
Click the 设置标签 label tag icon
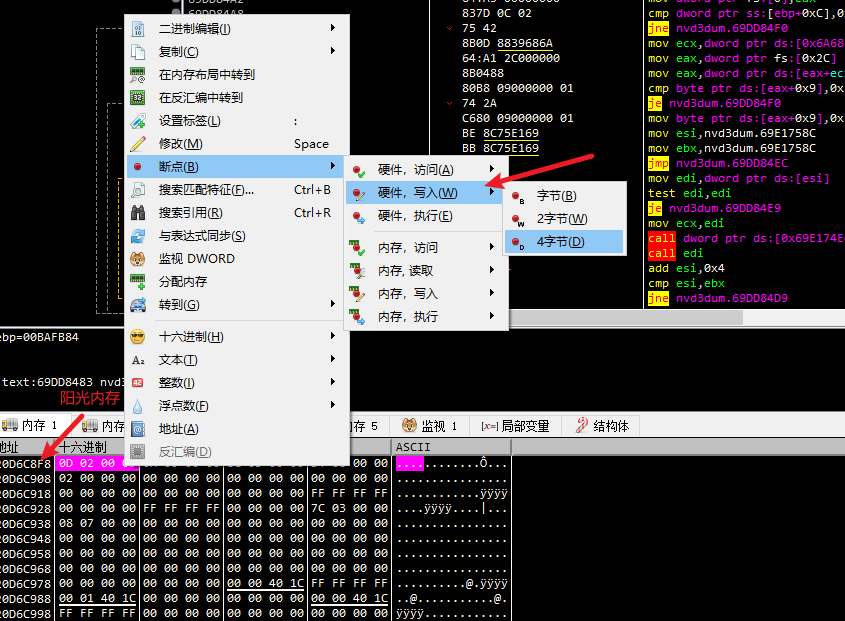pos(138,121)
